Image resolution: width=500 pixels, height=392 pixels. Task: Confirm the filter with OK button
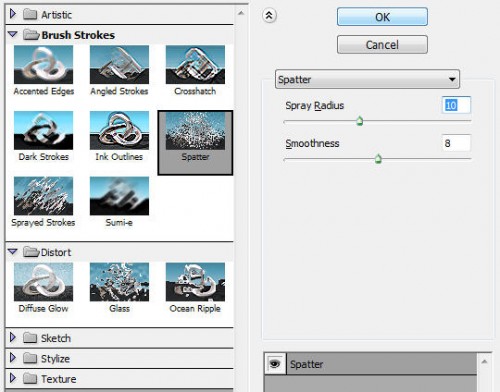[382, 17]
